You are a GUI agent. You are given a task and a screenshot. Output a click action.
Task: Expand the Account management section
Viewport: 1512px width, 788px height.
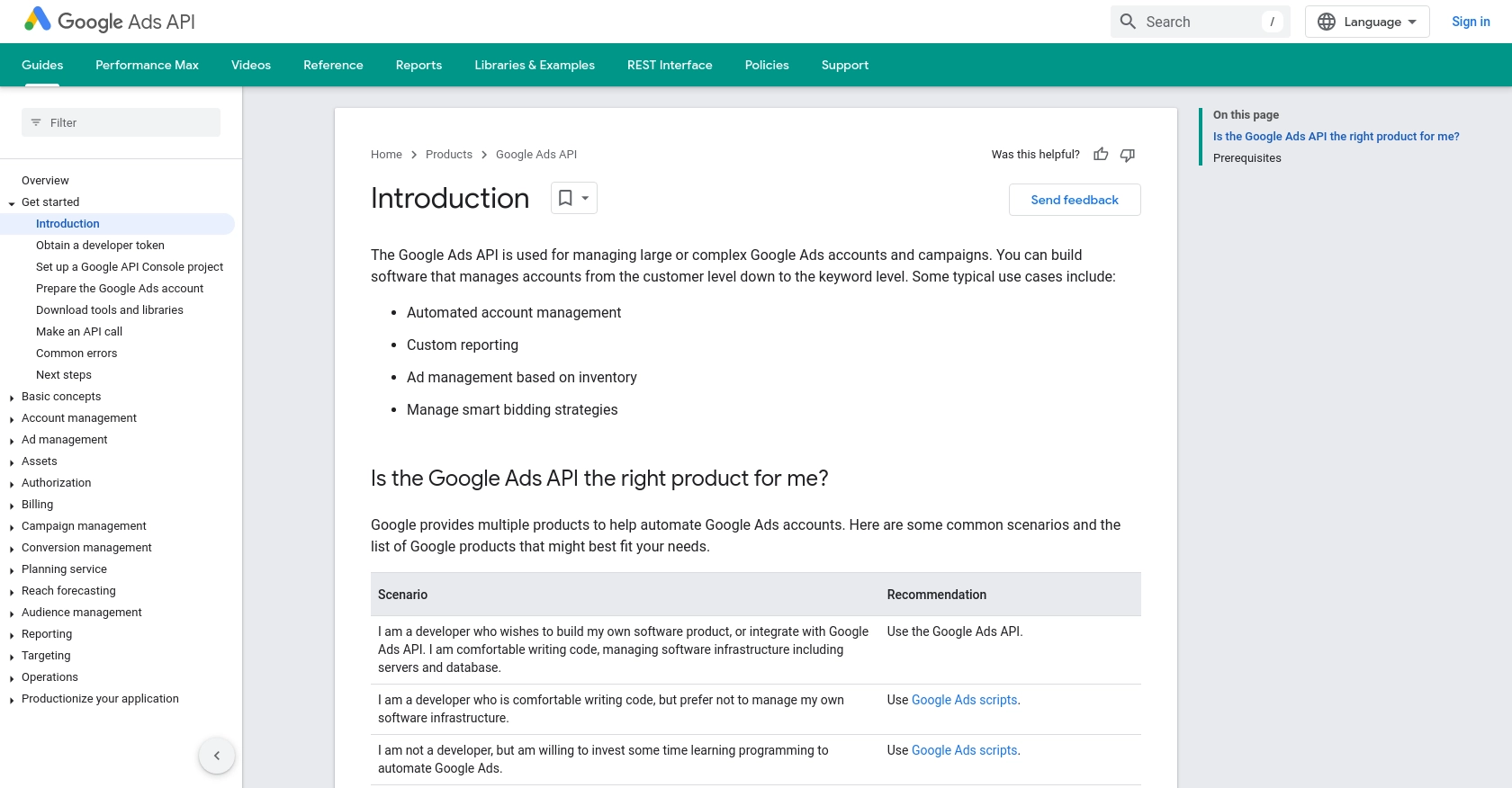coord(12,418)
